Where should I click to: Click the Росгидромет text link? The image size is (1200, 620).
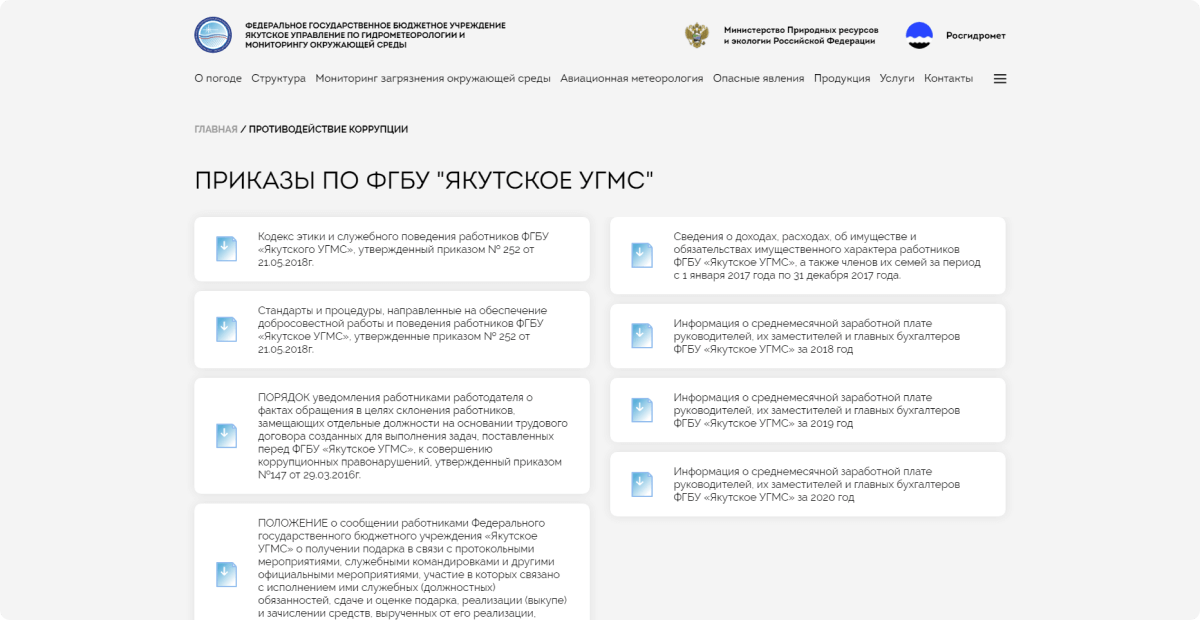click(976, 35)
